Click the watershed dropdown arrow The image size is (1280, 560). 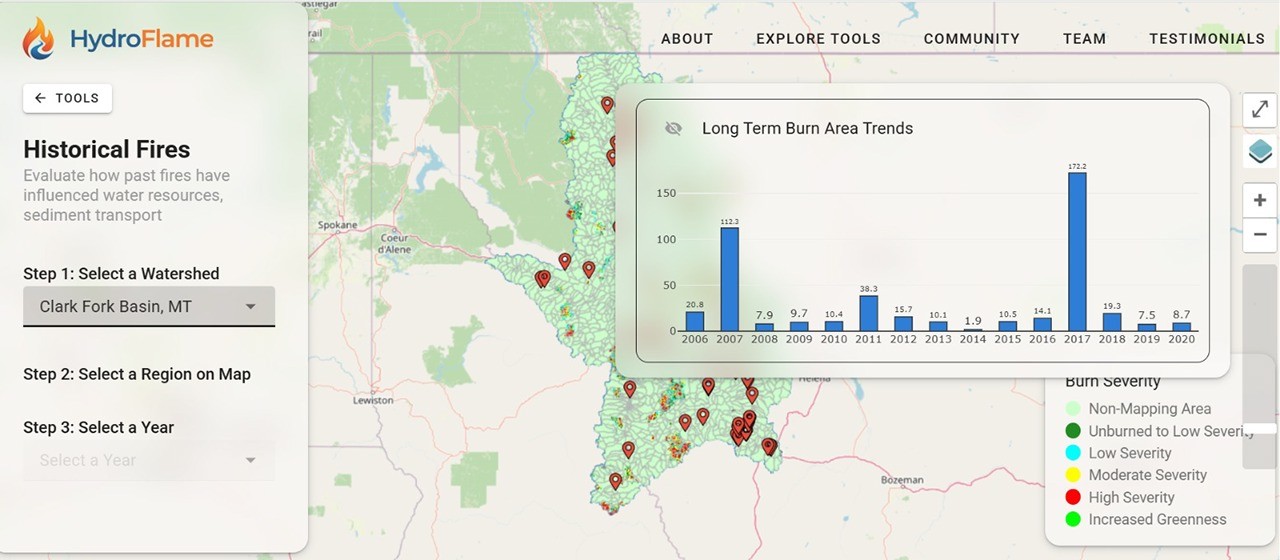tap(250, 306)
